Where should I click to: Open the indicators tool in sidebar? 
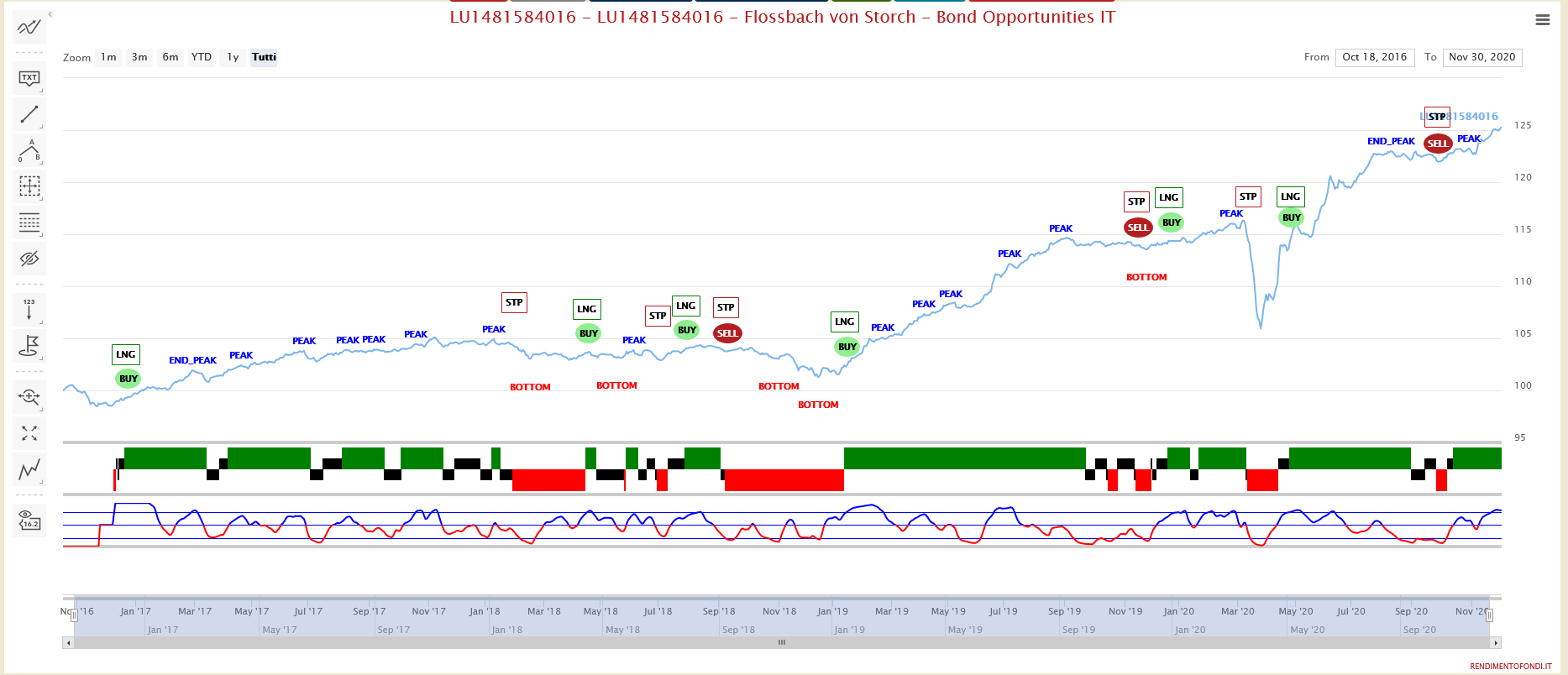(29, 27)
